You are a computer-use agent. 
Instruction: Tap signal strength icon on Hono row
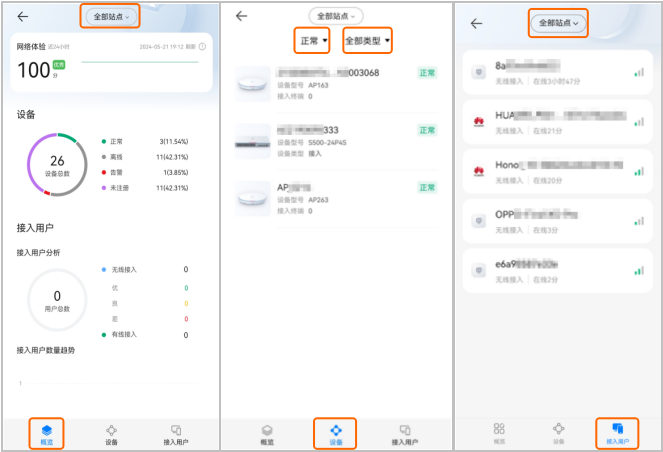(x=639, y=171)
